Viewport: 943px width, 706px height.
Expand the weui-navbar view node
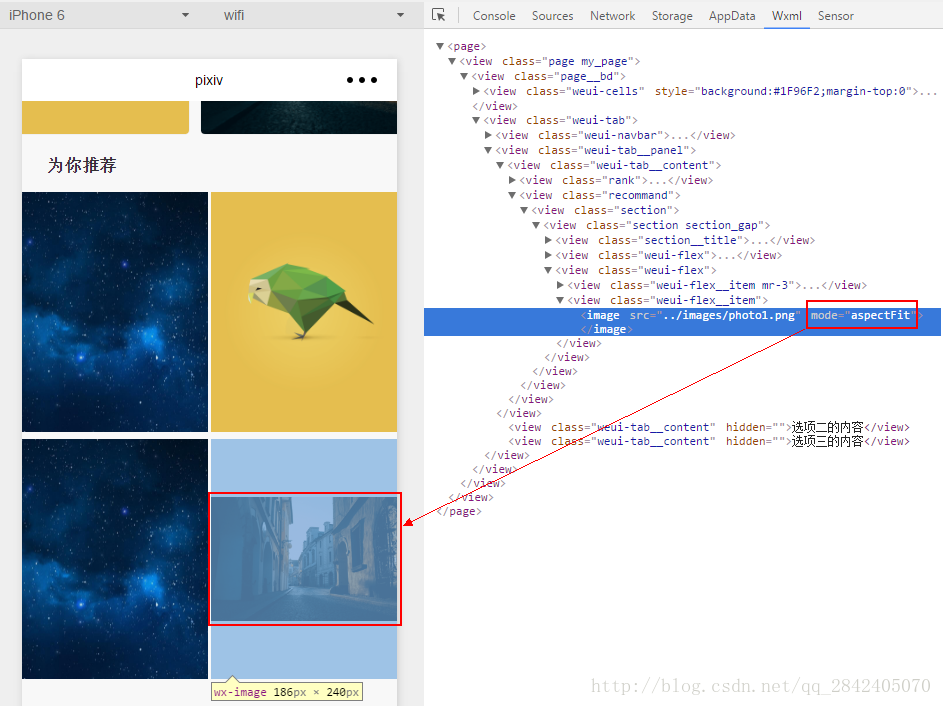488,136
